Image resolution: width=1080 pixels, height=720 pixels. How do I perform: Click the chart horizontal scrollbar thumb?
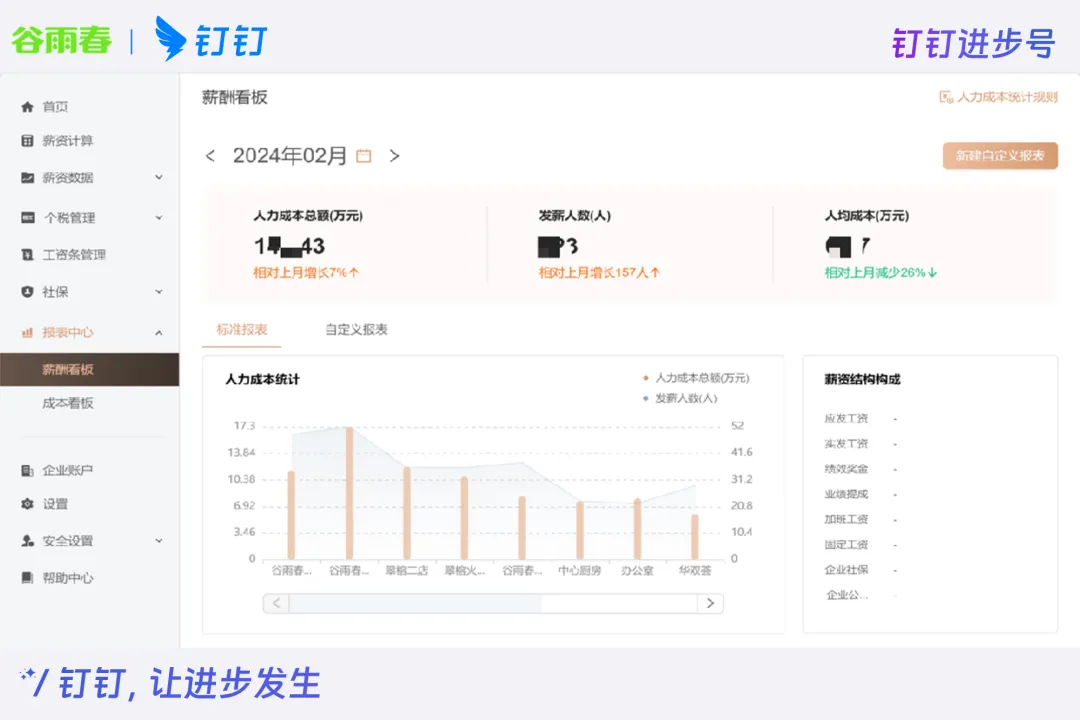[x=415, y=604]
